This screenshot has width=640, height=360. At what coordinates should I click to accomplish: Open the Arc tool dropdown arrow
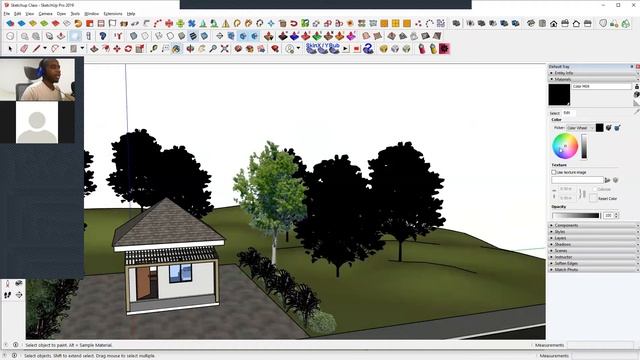pyautogui.click(x=63, y=49)
